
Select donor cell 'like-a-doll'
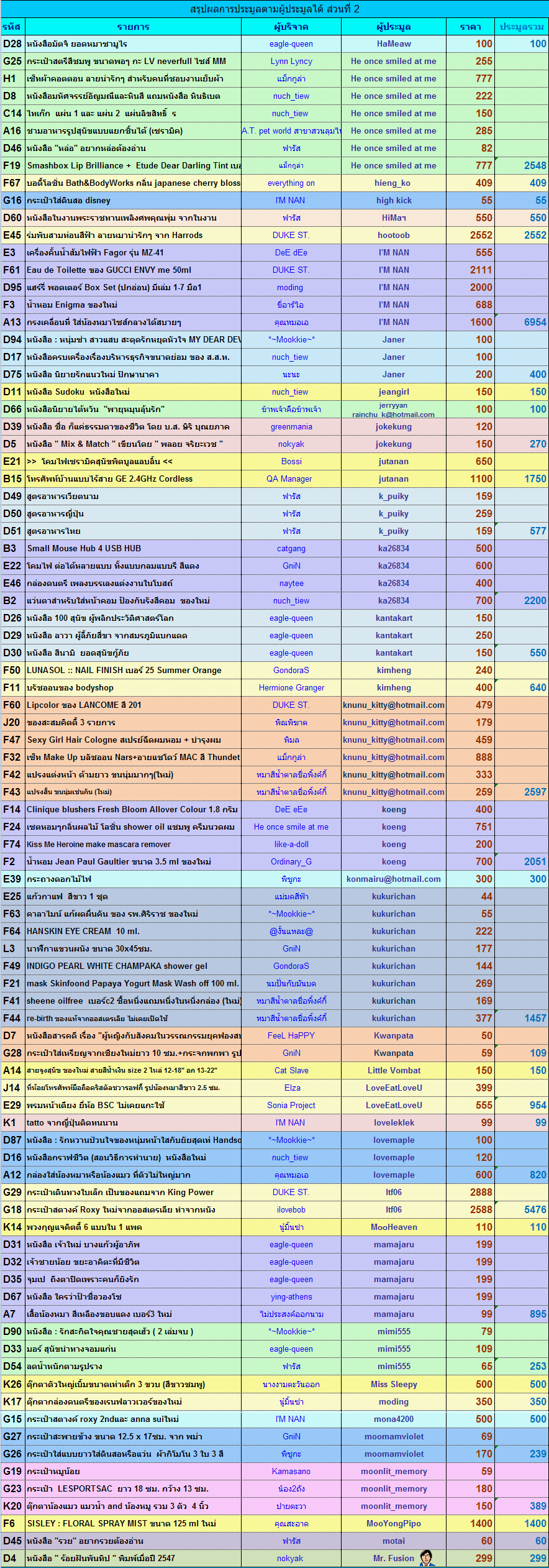(291, 845)
